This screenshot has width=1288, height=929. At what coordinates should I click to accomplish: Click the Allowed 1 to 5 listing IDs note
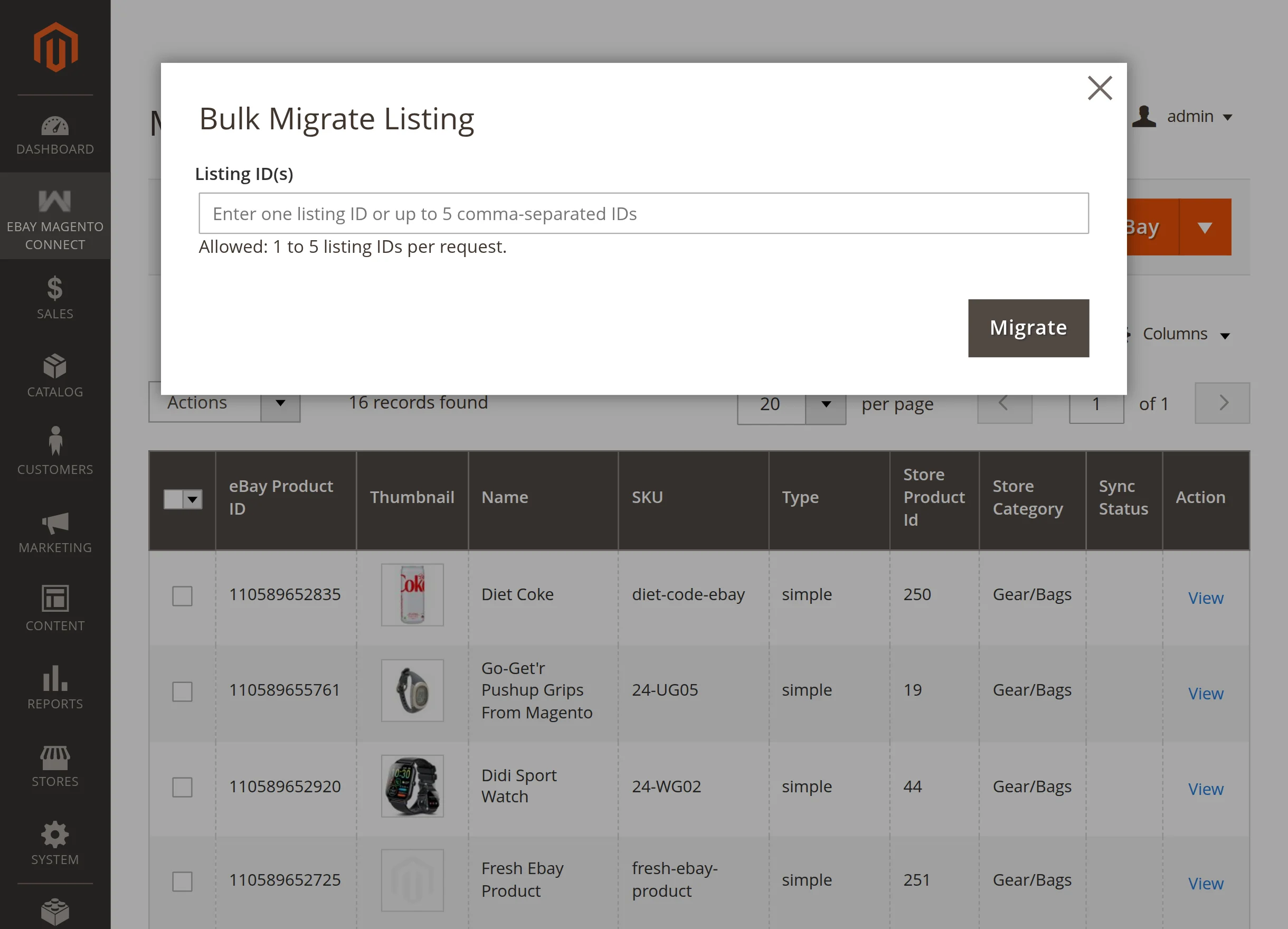(x=352, y=247)
